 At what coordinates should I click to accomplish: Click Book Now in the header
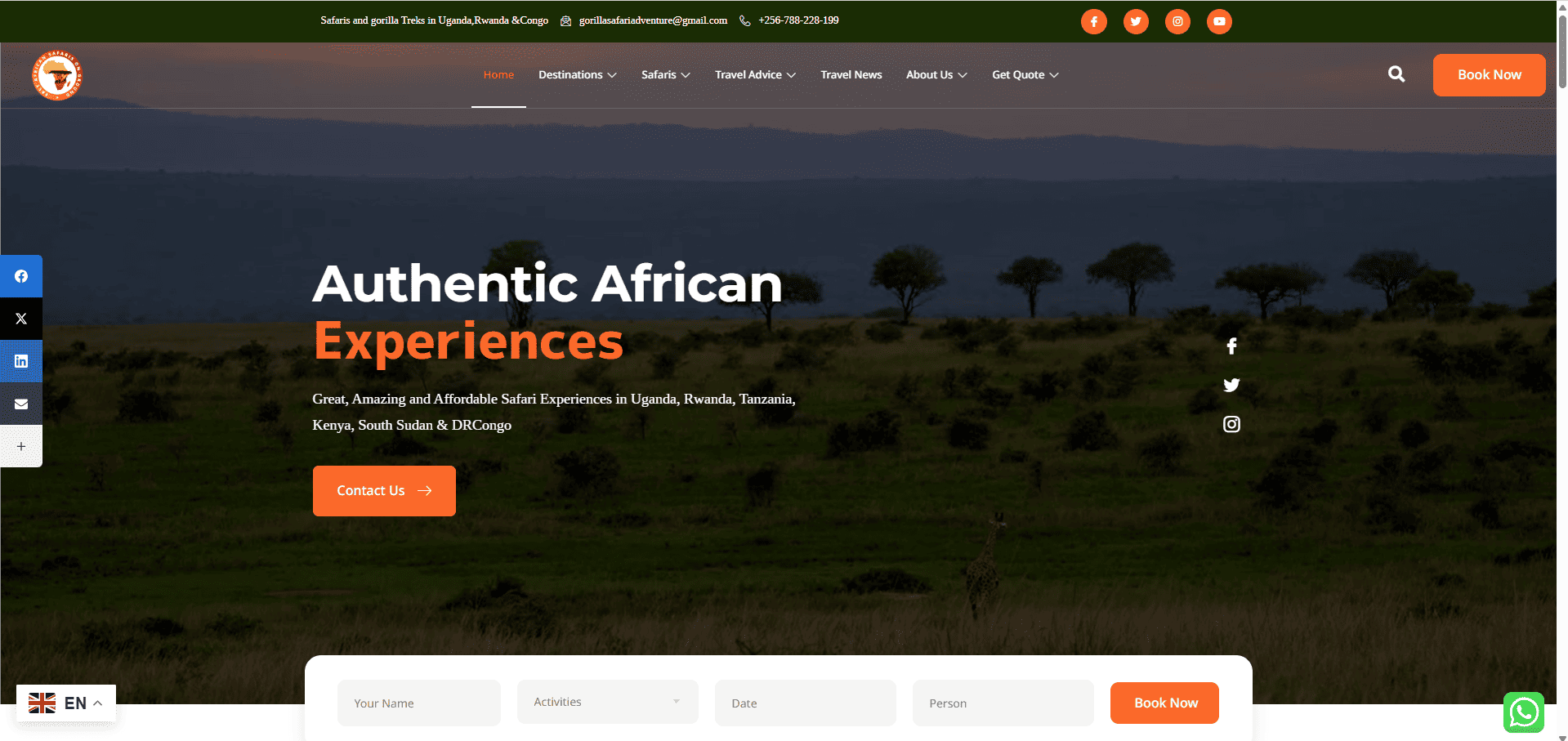(1489, 75)
